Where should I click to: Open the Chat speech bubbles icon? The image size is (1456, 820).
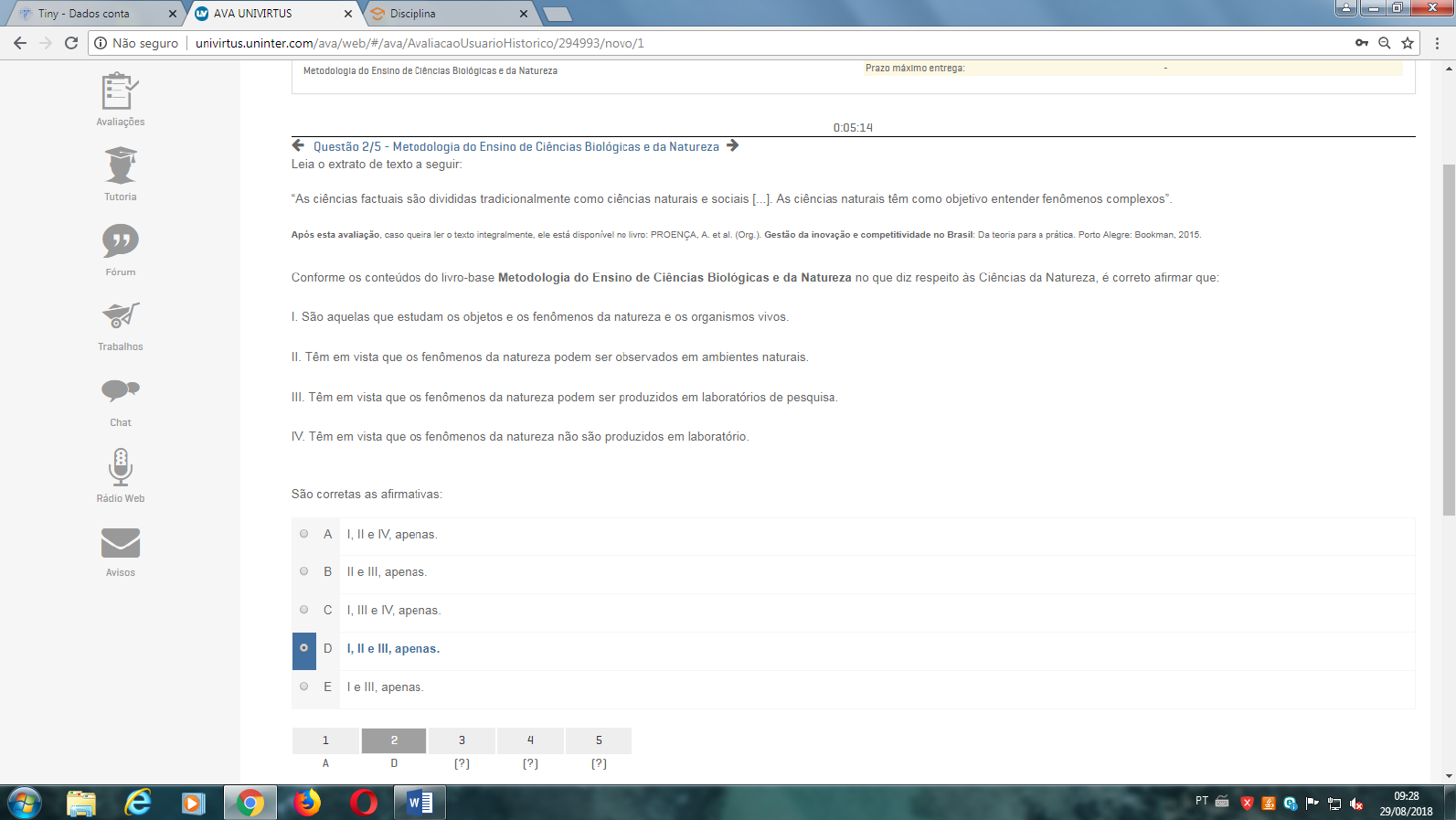coord(121,391)
